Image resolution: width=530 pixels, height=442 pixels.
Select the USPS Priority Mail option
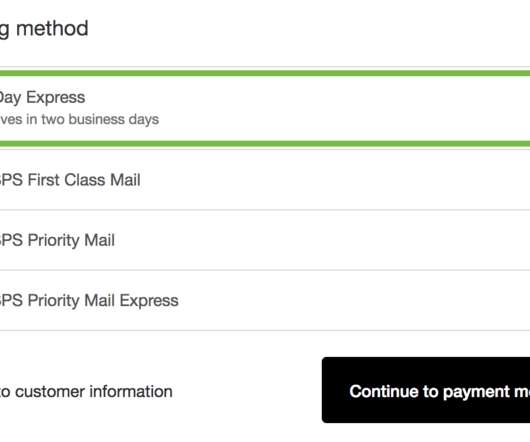[265, 240]
